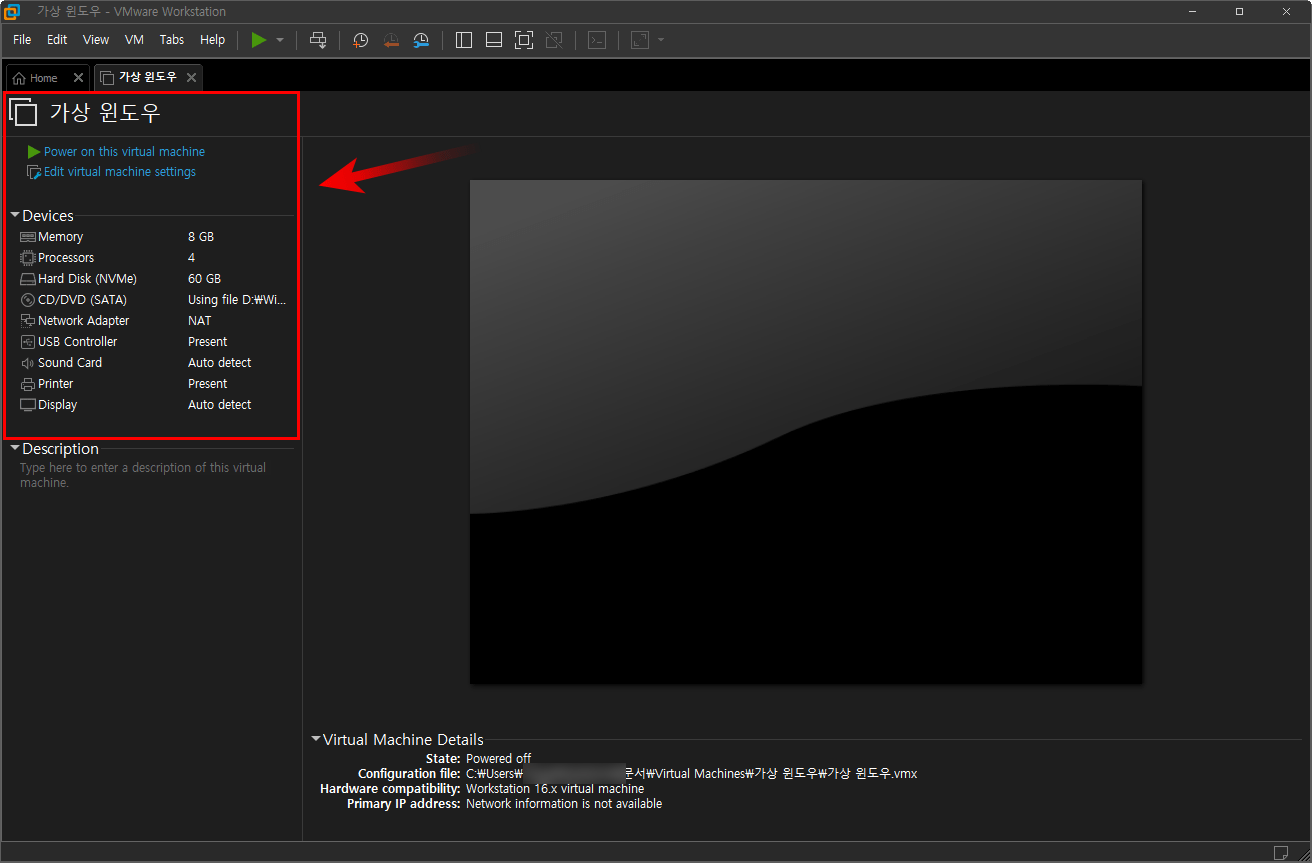This screenshot has height=863, width=1312.
Task: Take a snapshot of this virtual machine
Action: (x=360, y=40)
